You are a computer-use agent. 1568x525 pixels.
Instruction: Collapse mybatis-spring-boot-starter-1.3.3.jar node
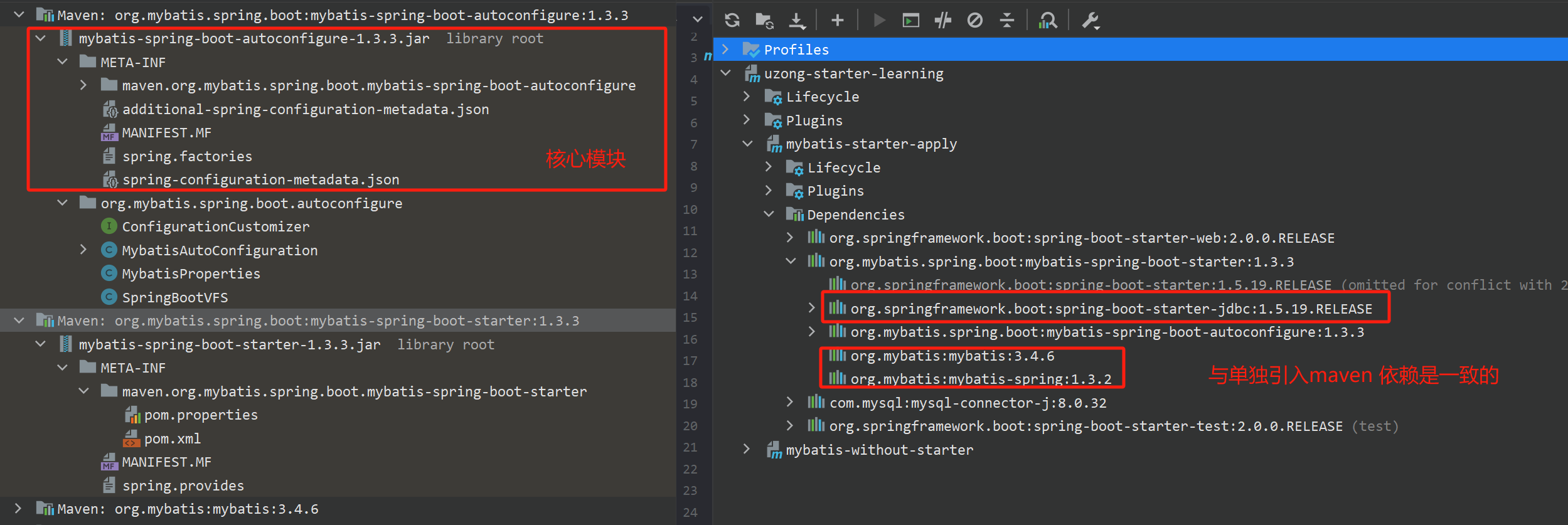pos(41,344)
